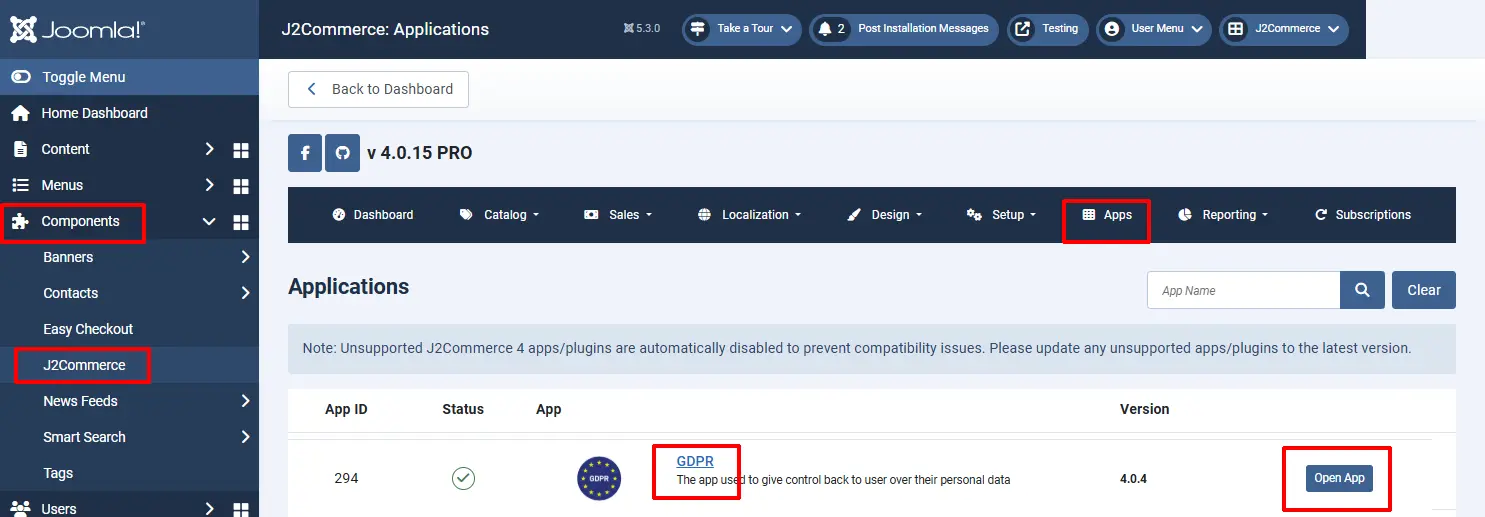The height and width of the screenshot is (517, 1485).
Task: Open the Sales menu
Action: pyautogui.click(x=618, y=215)
